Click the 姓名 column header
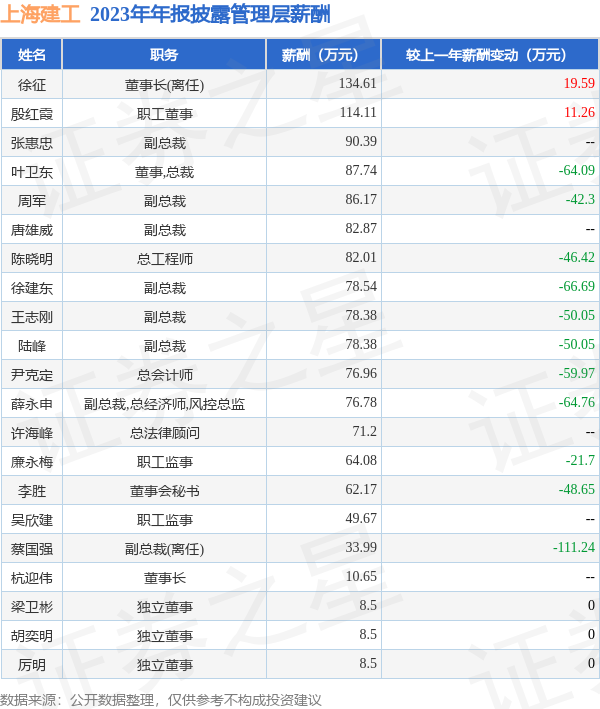 coord(32,55)
